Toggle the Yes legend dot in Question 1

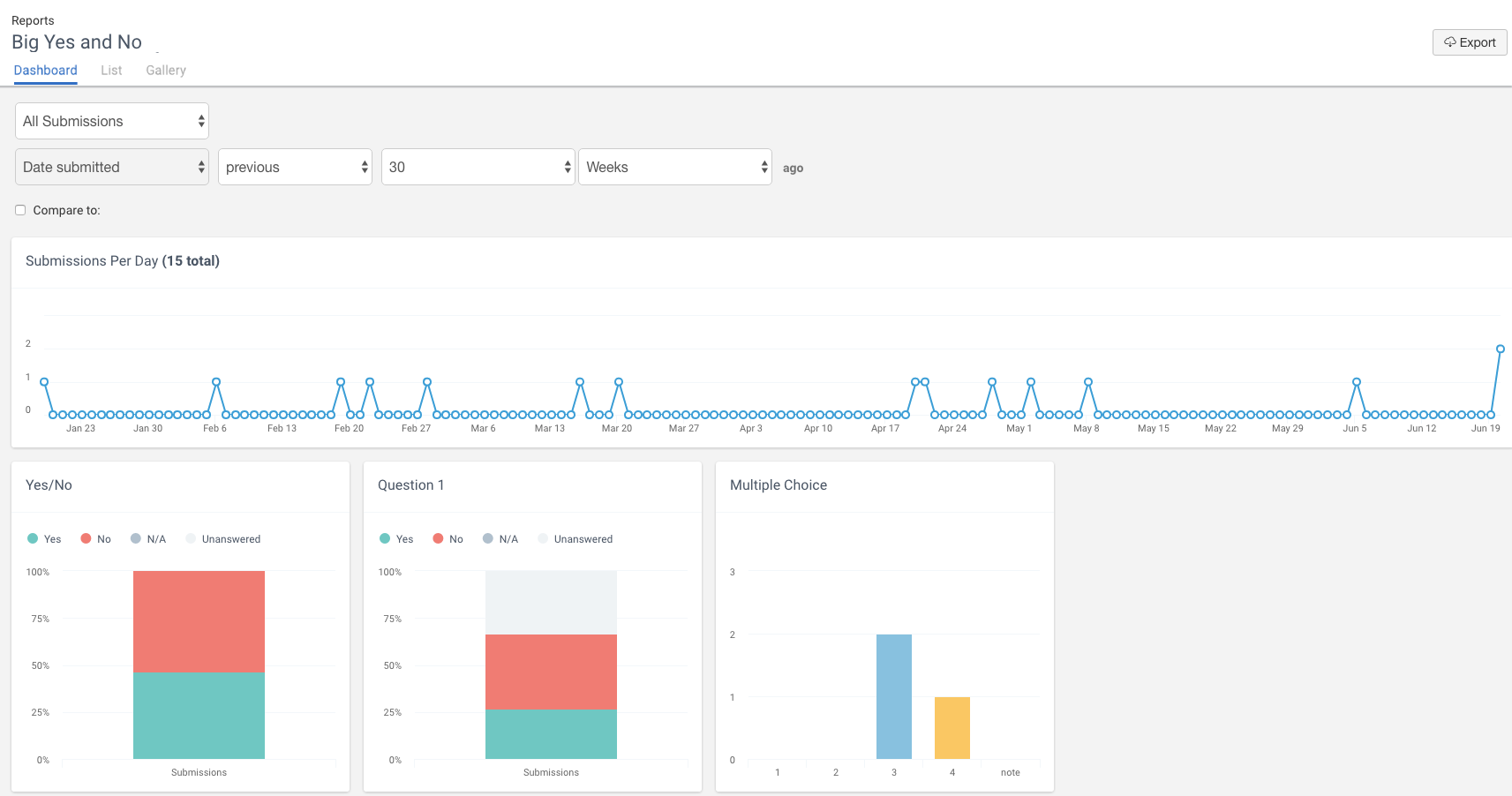pos(385,538)
